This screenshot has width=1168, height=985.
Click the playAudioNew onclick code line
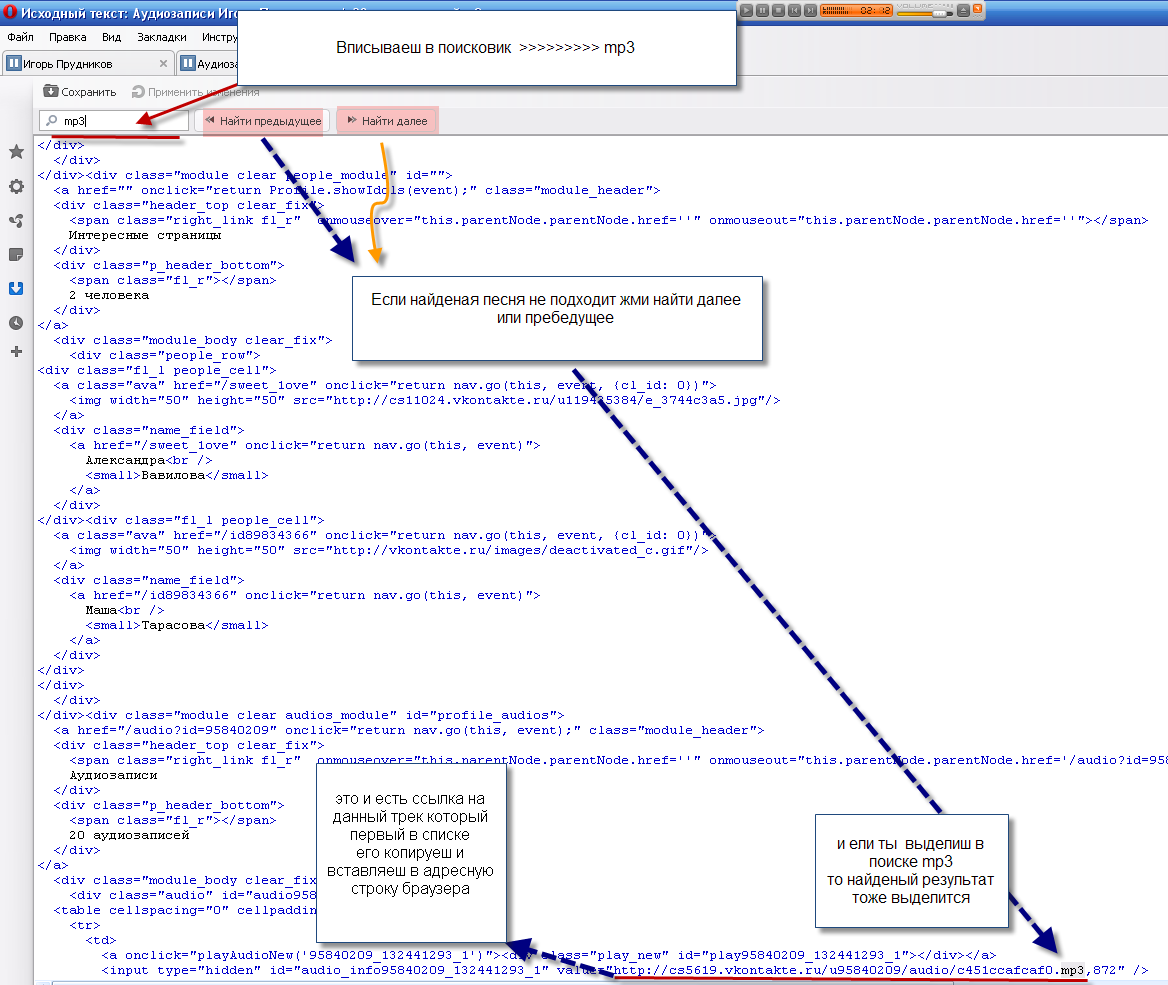click(x=548, y=955)
